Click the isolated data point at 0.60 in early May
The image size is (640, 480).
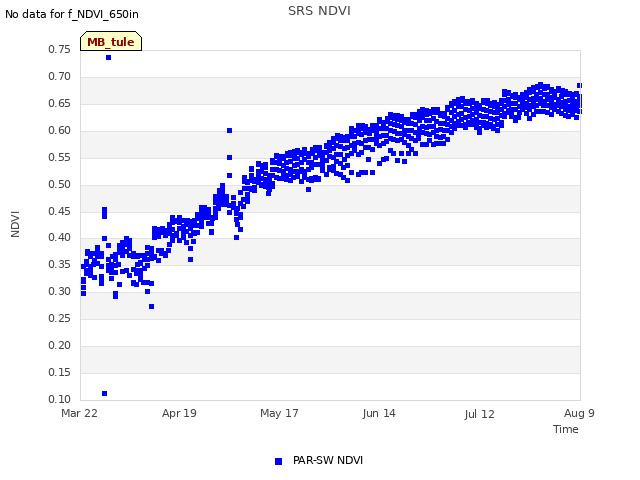click(x=229, y=131)
